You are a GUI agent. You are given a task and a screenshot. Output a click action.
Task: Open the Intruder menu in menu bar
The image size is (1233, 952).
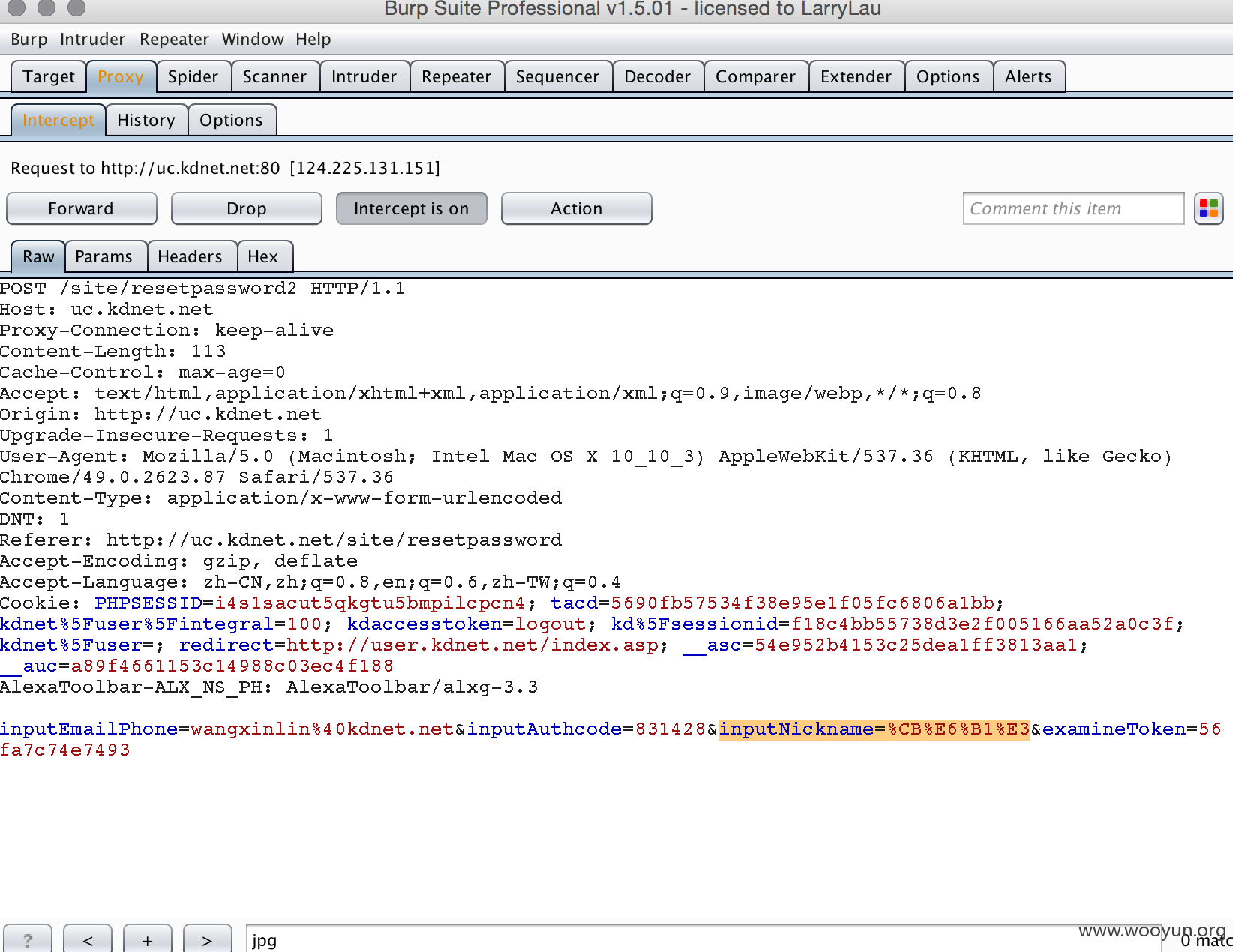click(x=92, y=39)
